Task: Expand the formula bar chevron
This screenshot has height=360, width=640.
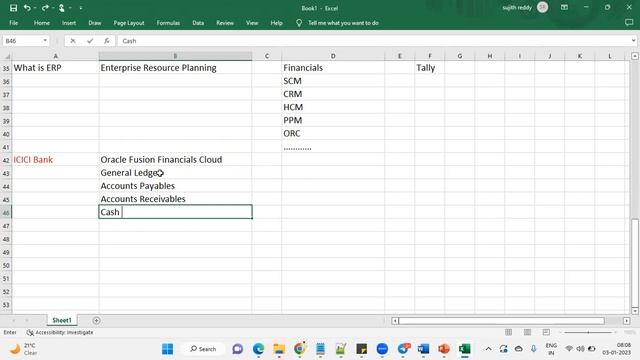Action: point(633,41)
